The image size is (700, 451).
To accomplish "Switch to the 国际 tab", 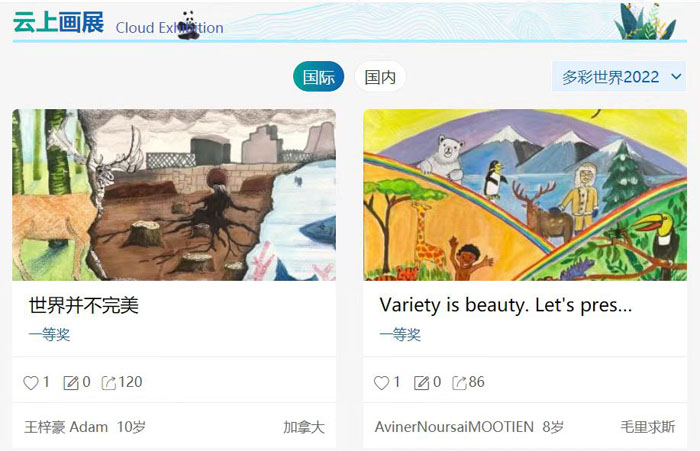I will click(x=318, y=77).
